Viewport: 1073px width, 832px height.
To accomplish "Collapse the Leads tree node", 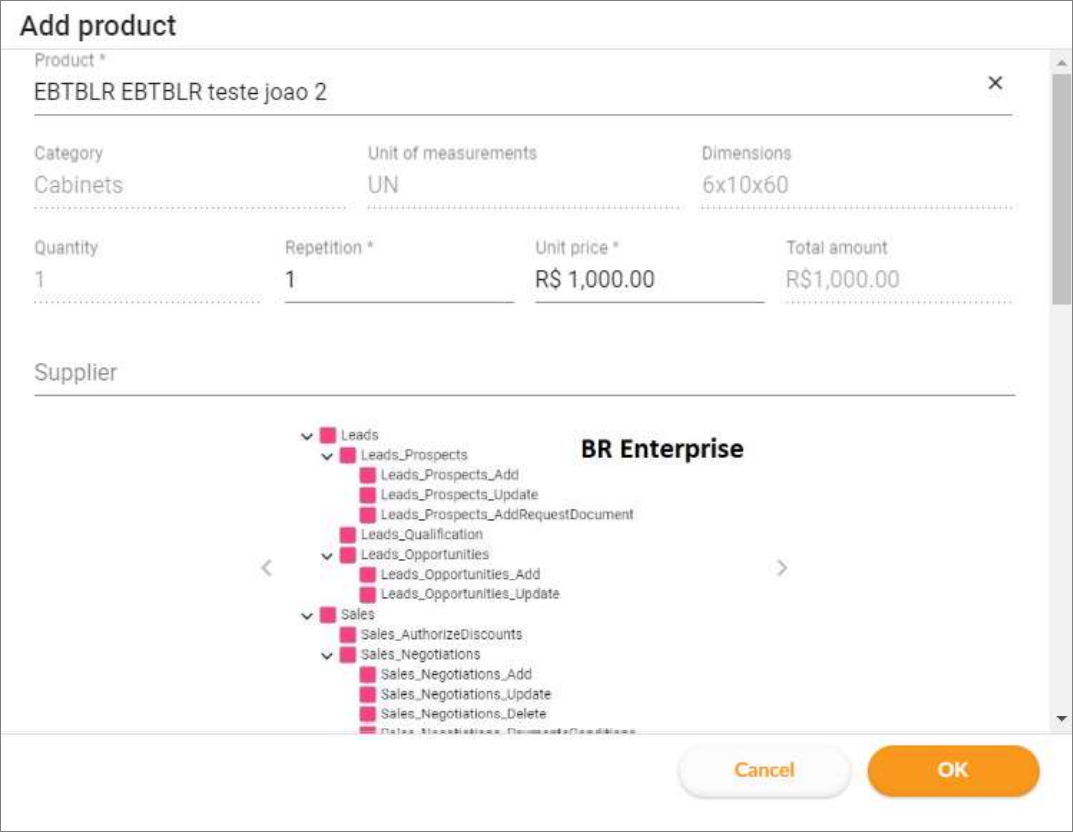I will tap(307, 436).
